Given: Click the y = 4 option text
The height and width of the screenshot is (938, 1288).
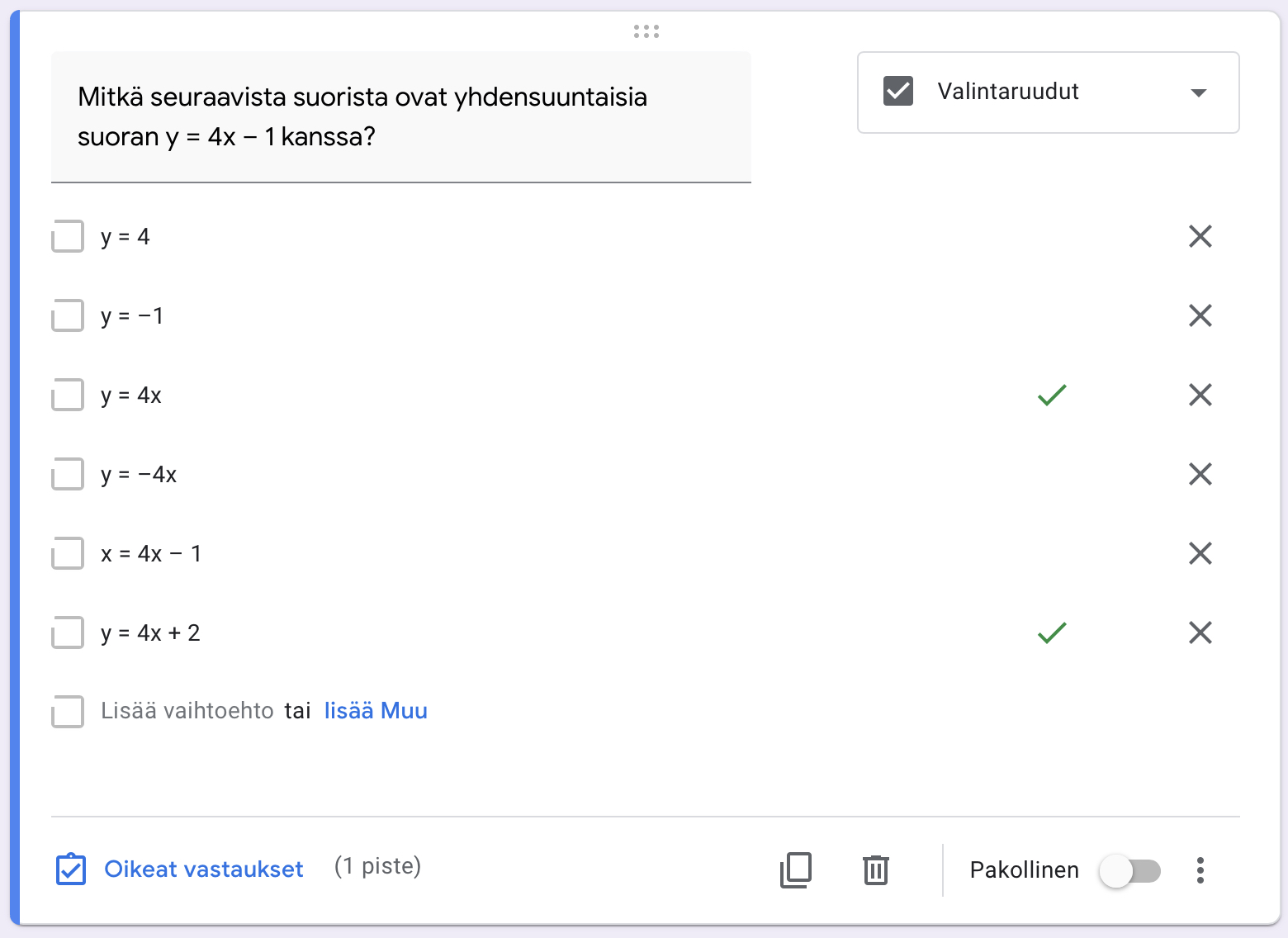Looking at the screenshot, I should pyautogui.click(x=125, y=237).
